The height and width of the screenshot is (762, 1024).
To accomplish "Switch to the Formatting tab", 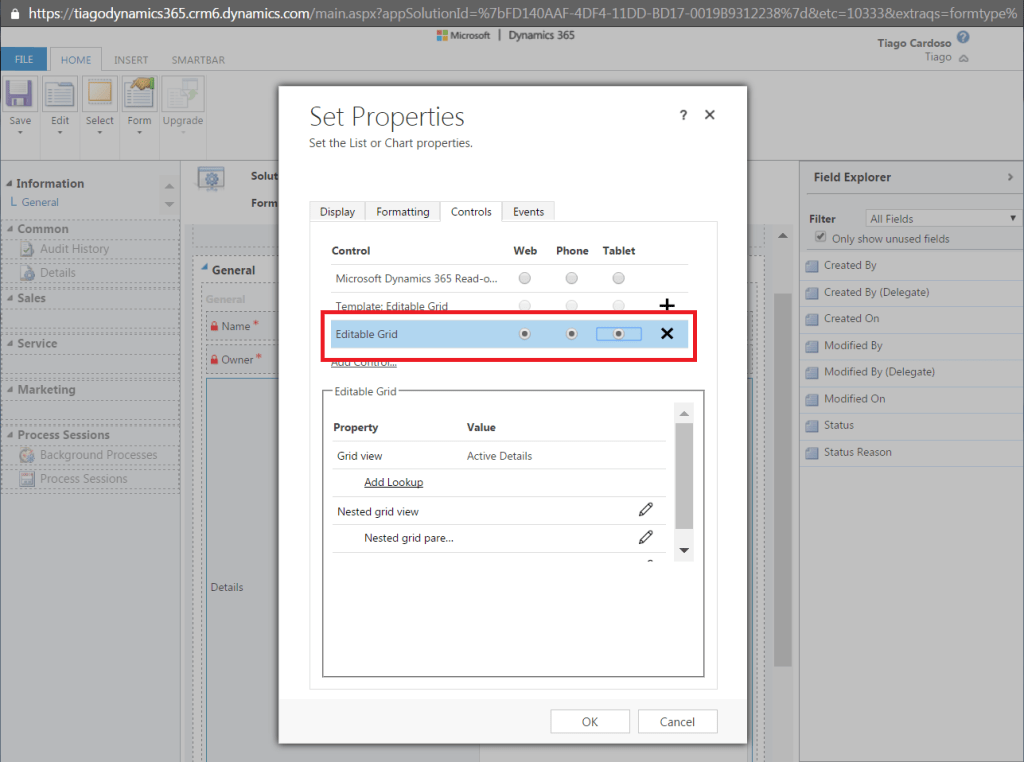I will [x=403, y=212].
